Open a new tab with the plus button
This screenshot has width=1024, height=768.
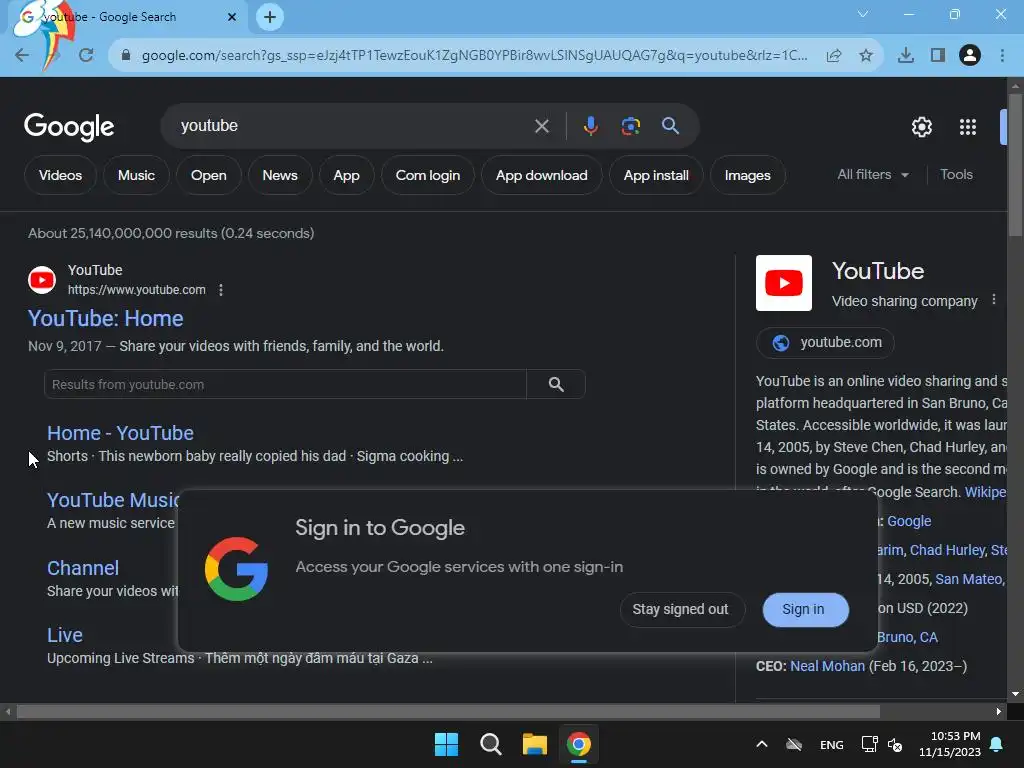tap(270, 17)
